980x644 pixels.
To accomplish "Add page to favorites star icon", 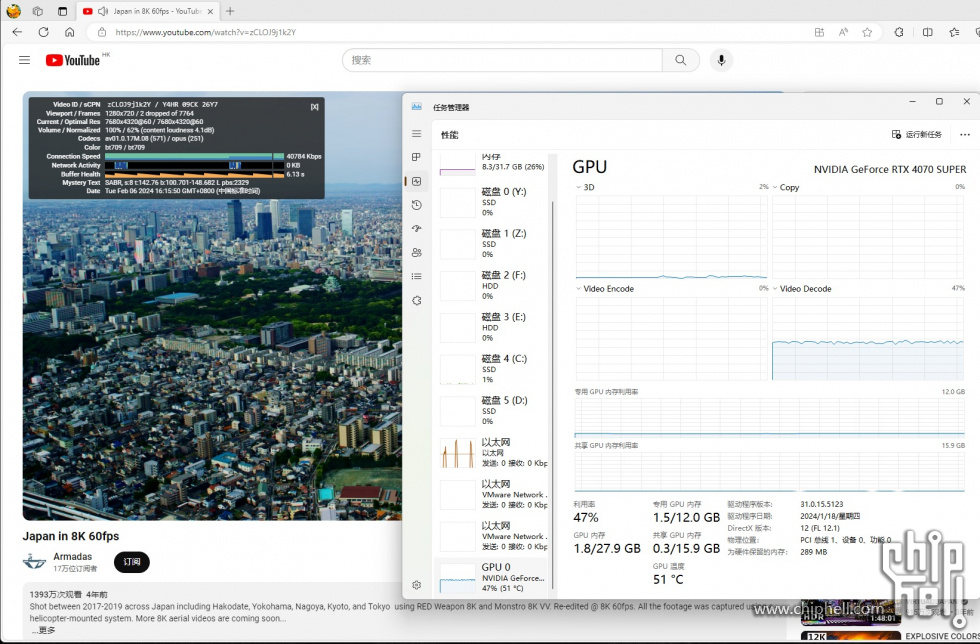I will click(867, 33).
